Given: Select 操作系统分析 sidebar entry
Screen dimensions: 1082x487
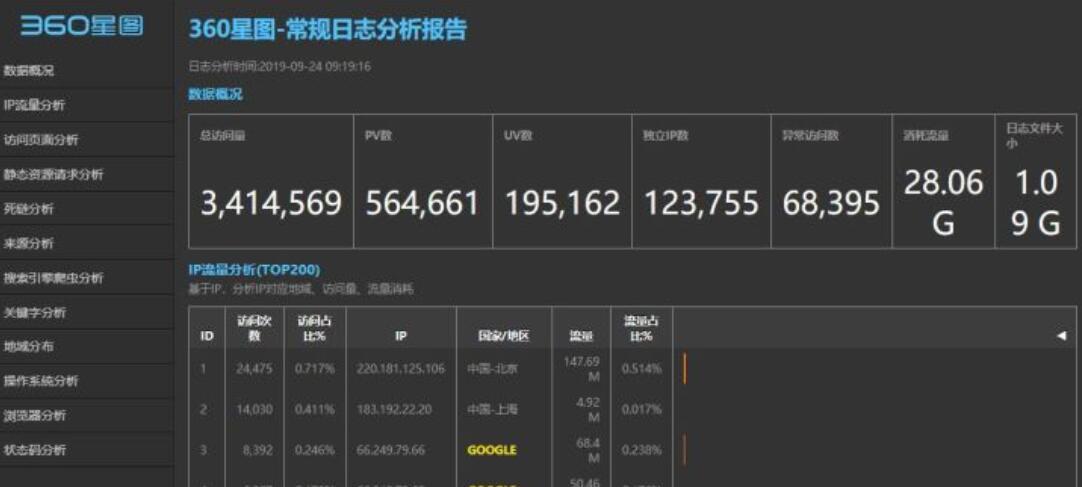Looking at the screenshot, I should (x=41, y=381).
